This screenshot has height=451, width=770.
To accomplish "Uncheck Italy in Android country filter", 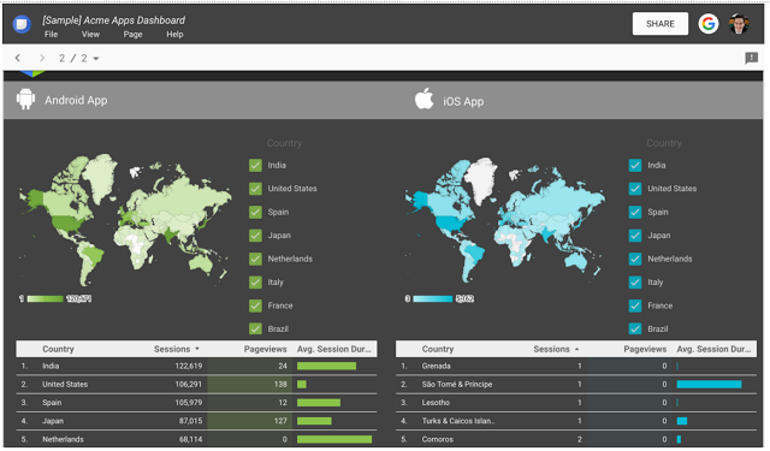I will click(255, 282).
